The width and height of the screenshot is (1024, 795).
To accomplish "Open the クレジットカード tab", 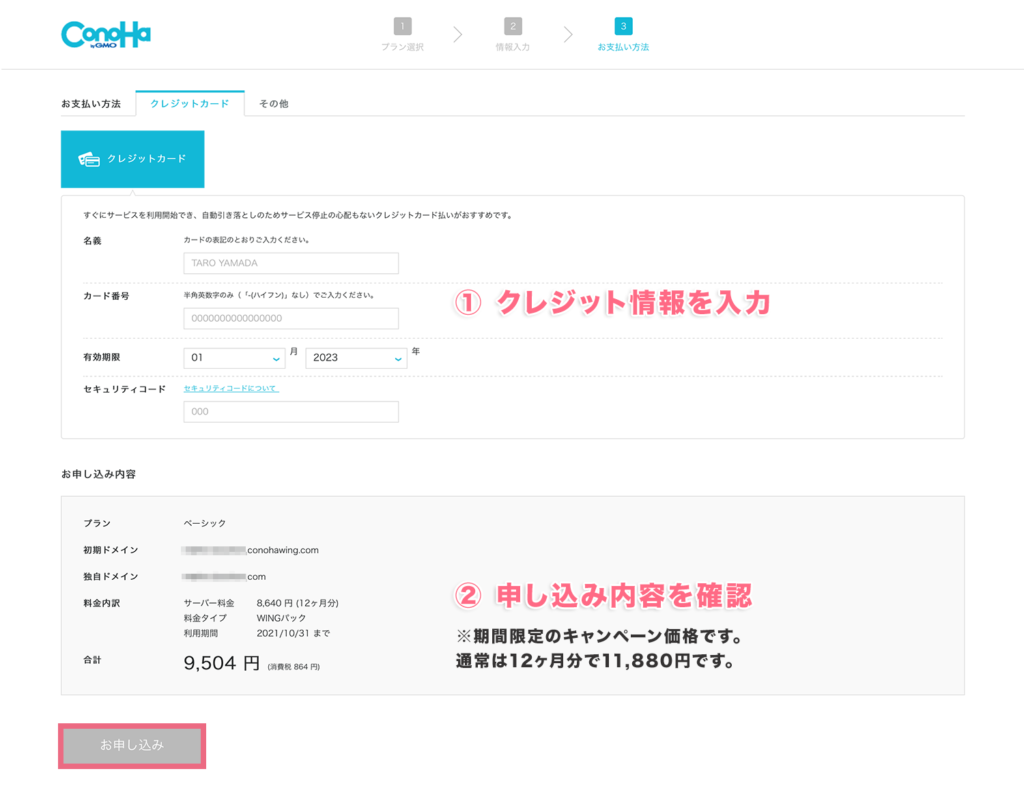I will (x=189, y=103).
